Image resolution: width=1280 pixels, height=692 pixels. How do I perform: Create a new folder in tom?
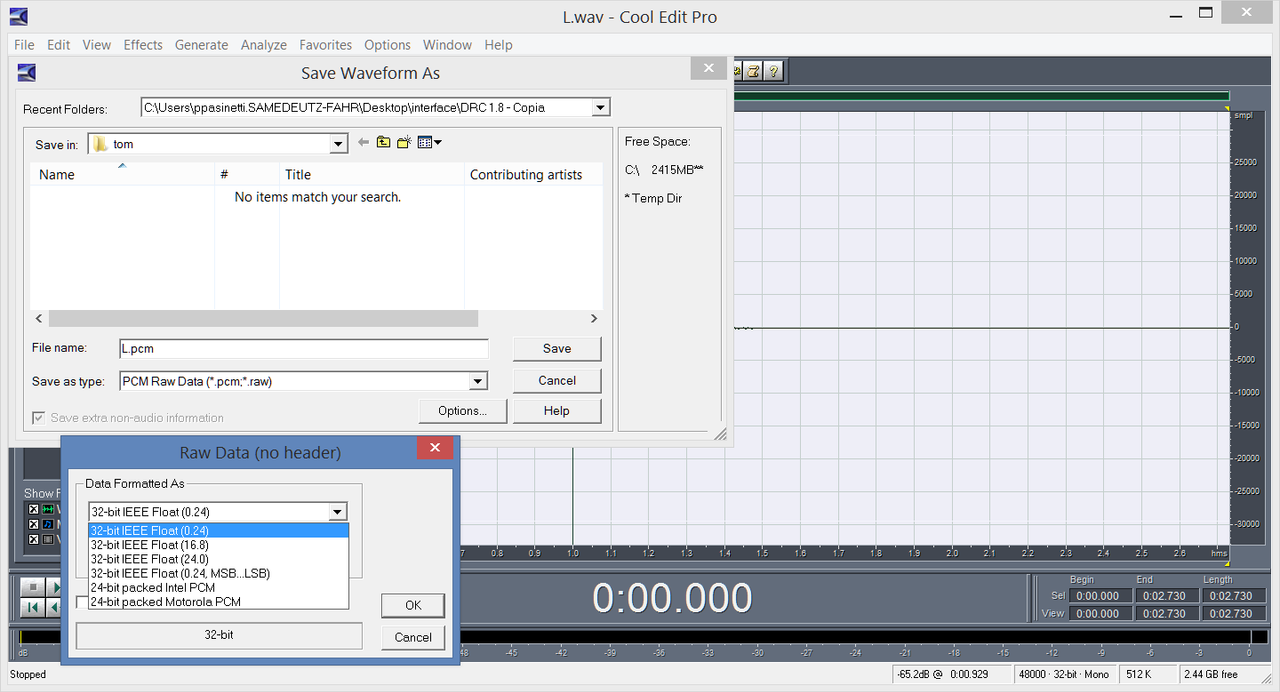point(404,143)
